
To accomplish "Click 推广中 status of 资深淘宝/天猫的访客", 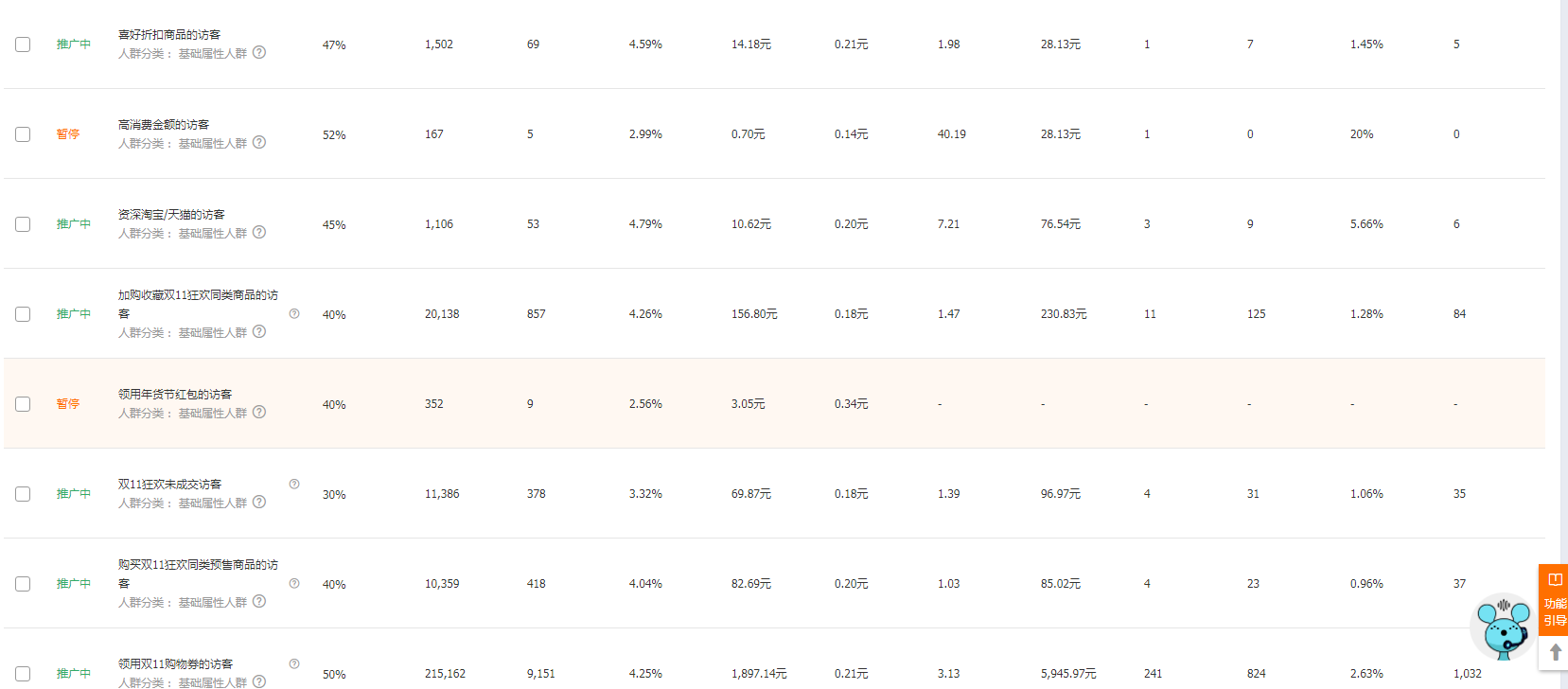I will click(74, 224).
